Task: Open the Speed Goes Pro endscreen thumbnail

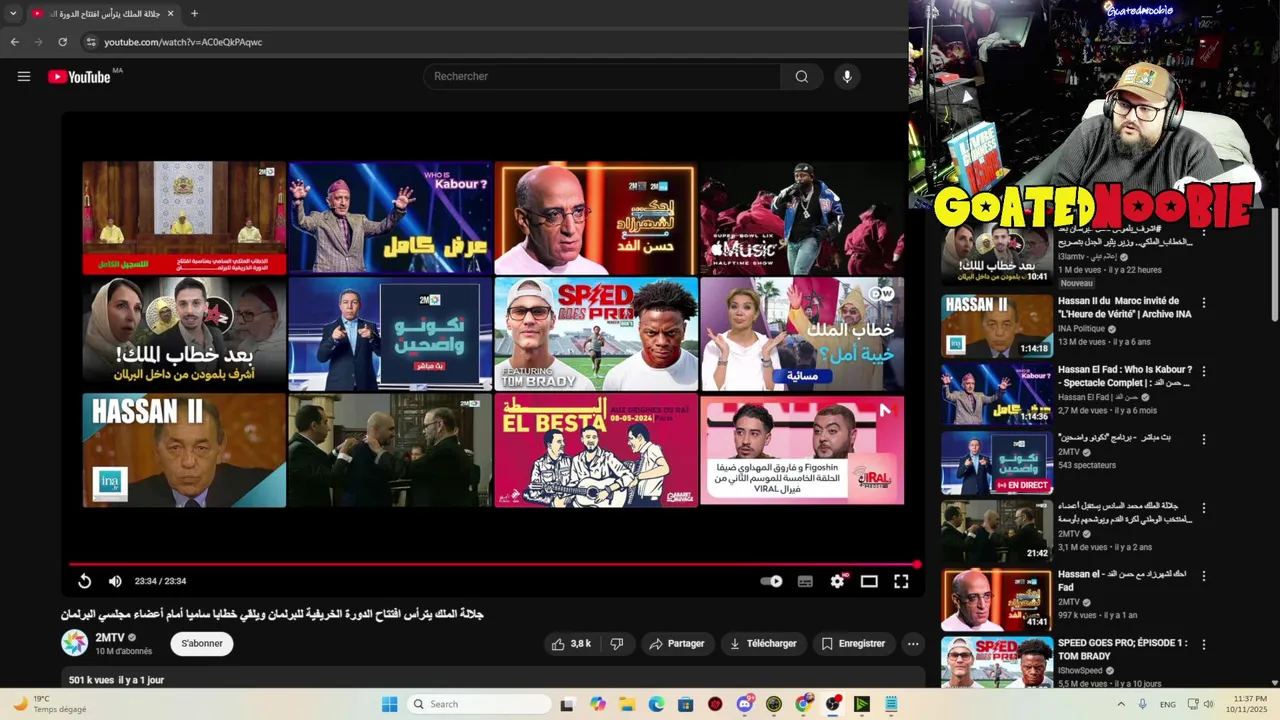Action: tap(596, 334)
